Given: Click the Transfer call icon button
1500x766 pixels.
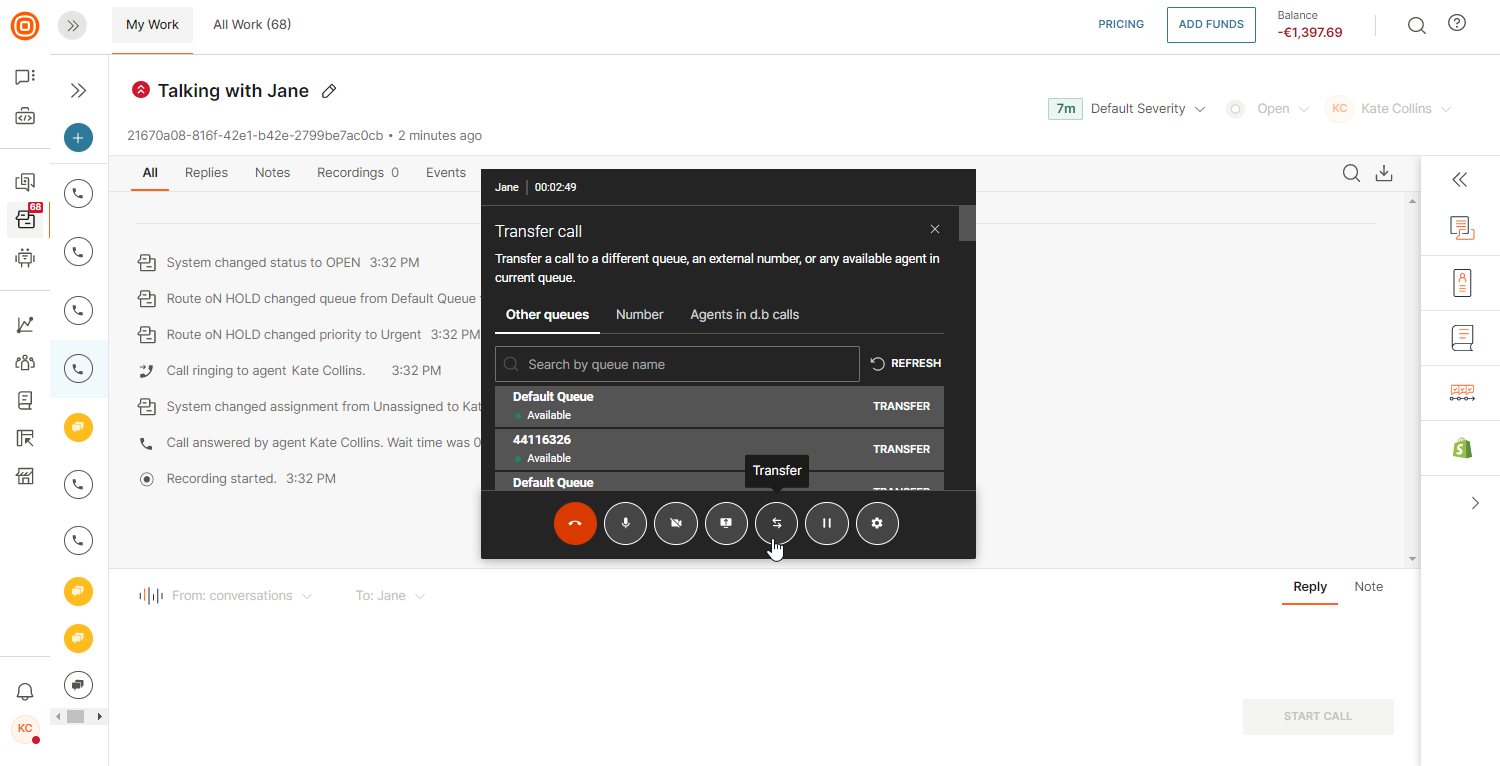Looking at the screenshot, I should (777, 523).
